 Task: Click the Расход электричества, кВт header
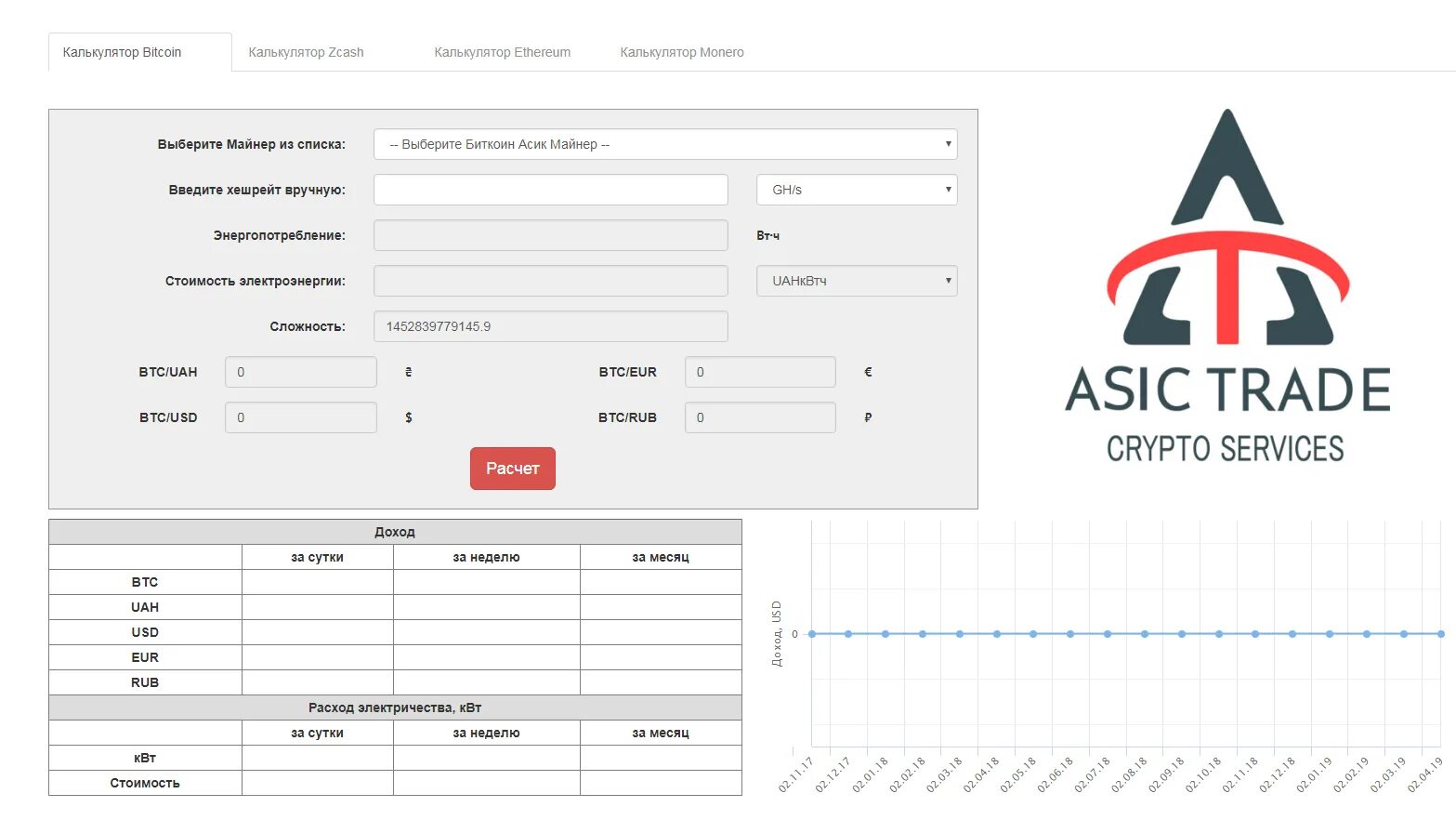click(x=395, y=708)
